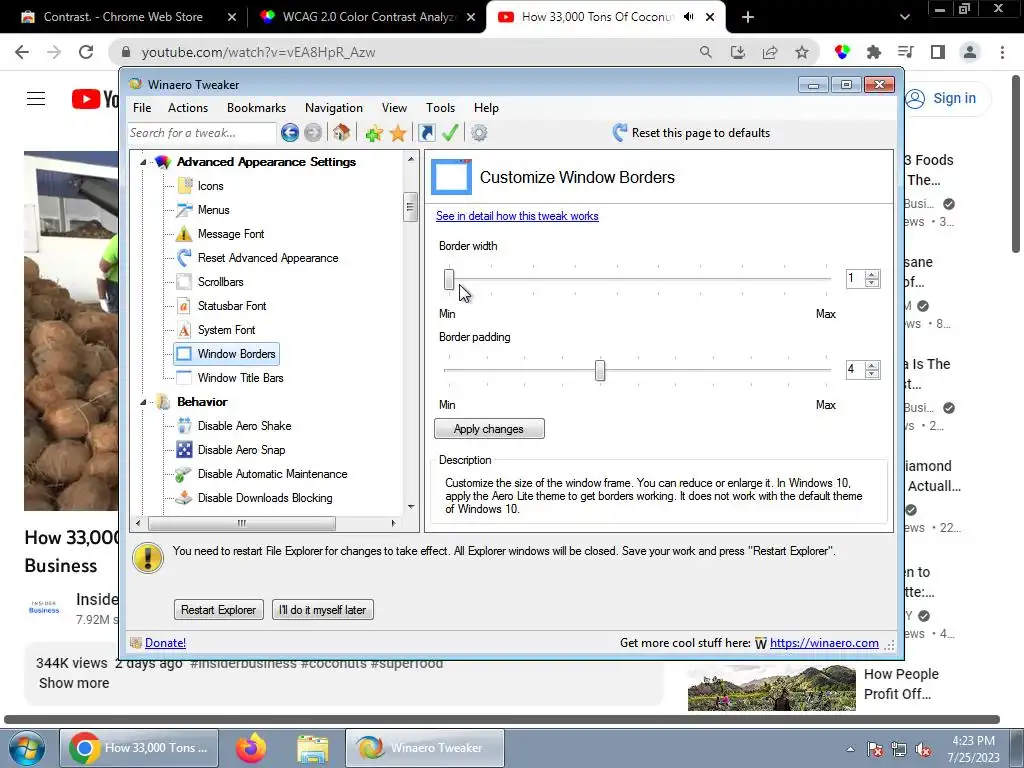Click the Border width slider thumb
The image size is (1024, 768).
[x=449, y=280]
